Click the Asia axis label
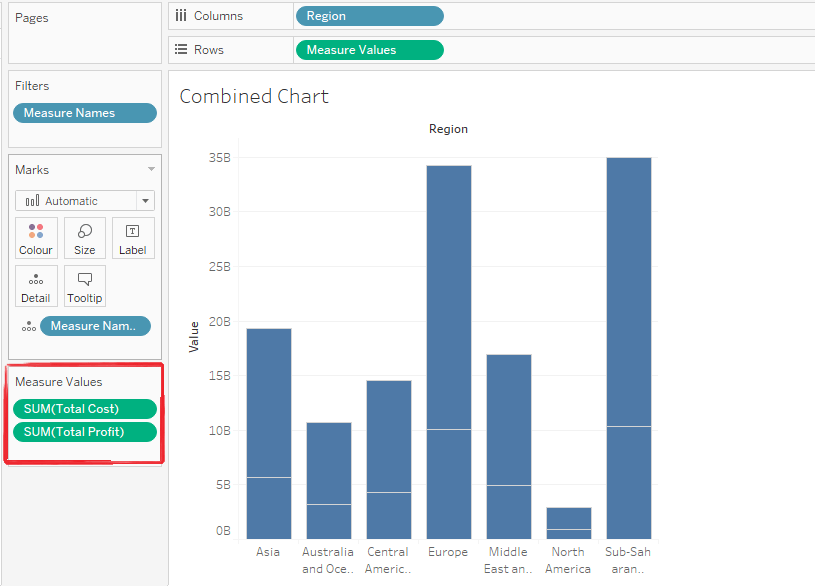This screenshot has height=586, width=815. click(x=268, y=552)
